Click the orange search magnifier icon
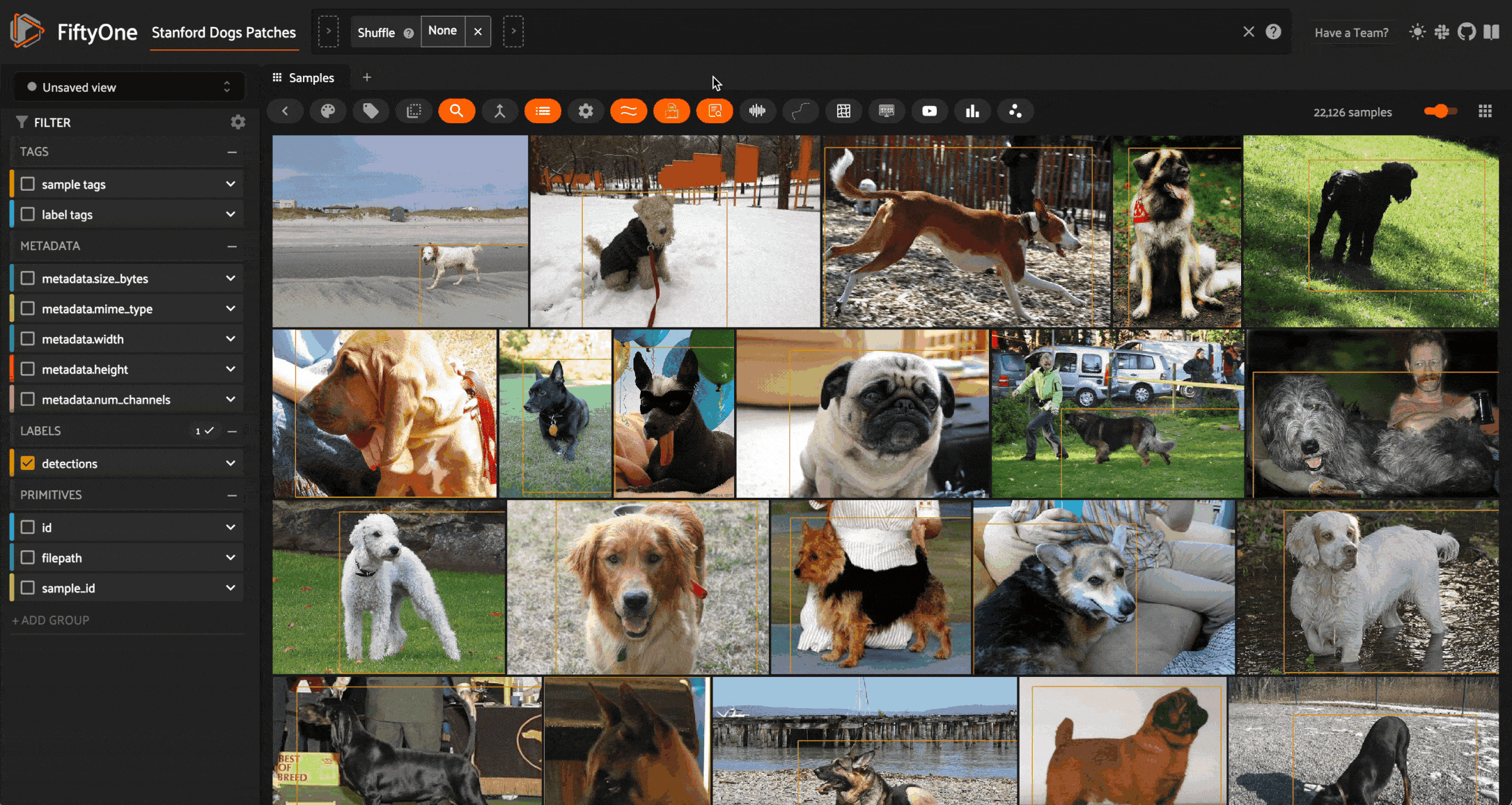 click(456, 111)
